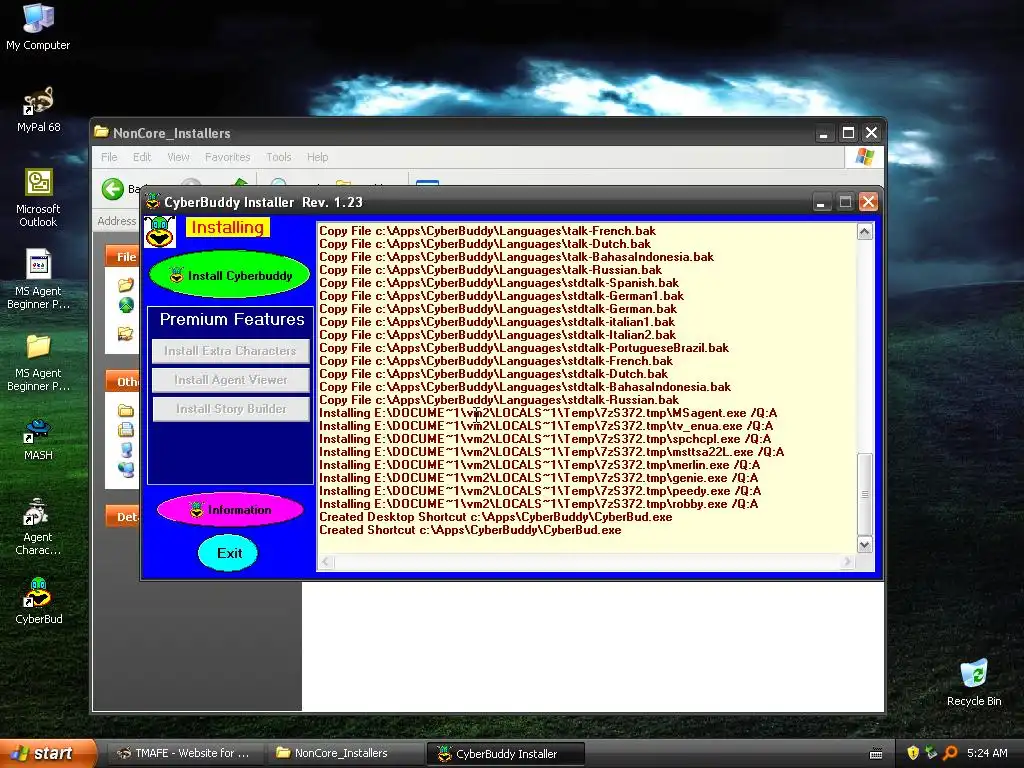Open the pink Information button

[230, 509]
